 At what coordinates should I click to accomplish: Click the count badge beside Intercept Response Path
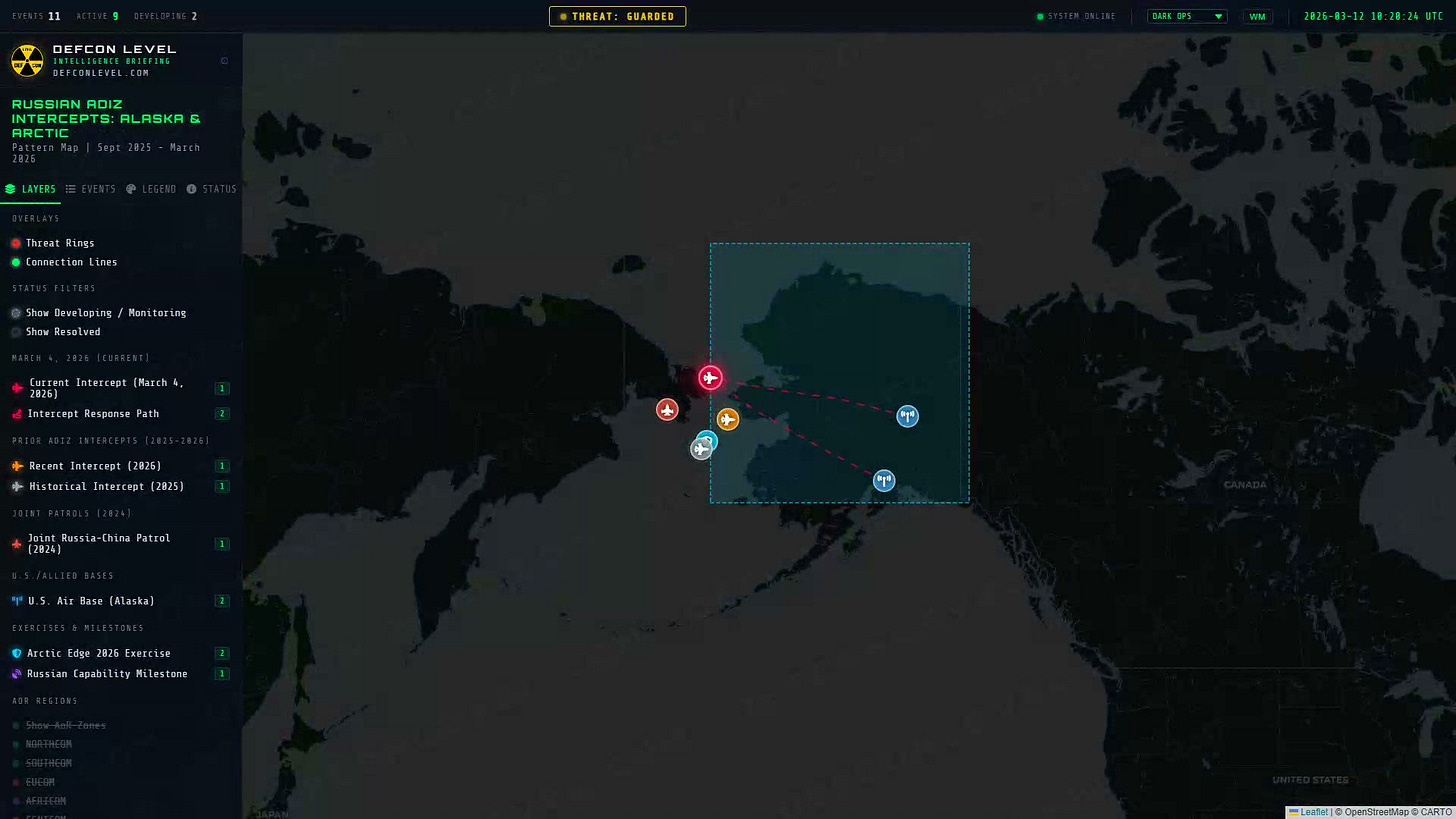222,414
